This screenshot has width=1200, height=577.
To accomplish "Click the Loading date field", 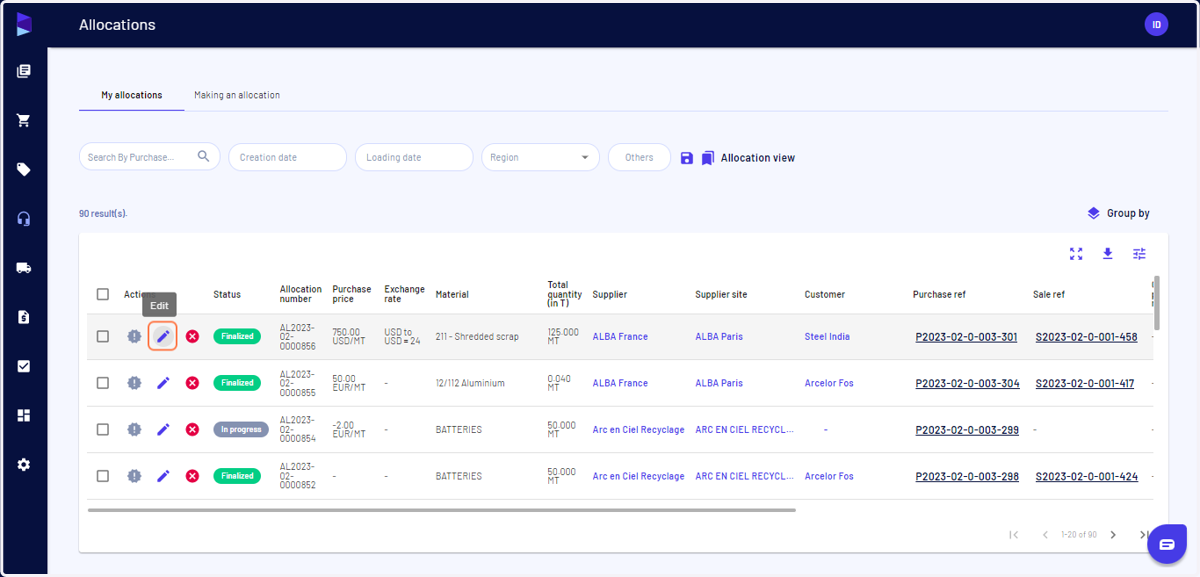I will click(x=414, y=157).
